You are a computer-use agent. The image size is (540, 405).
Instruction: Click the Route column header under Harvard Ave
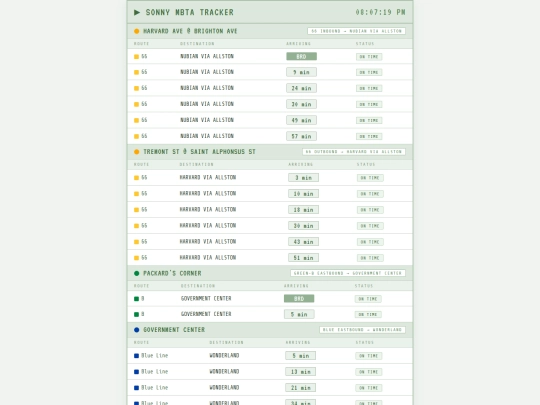click(142, 44)
